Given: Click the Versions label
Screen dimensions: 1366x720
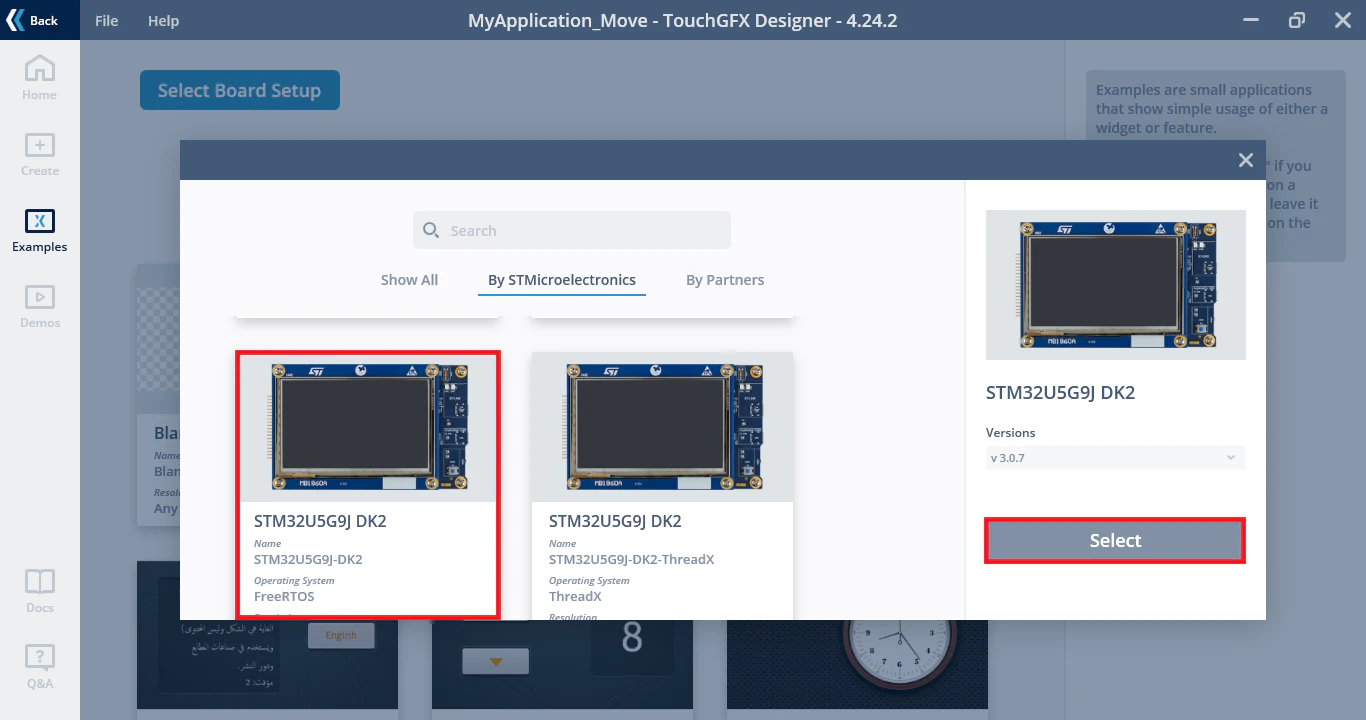Looking at the screenshot, I should point(1011,433).
